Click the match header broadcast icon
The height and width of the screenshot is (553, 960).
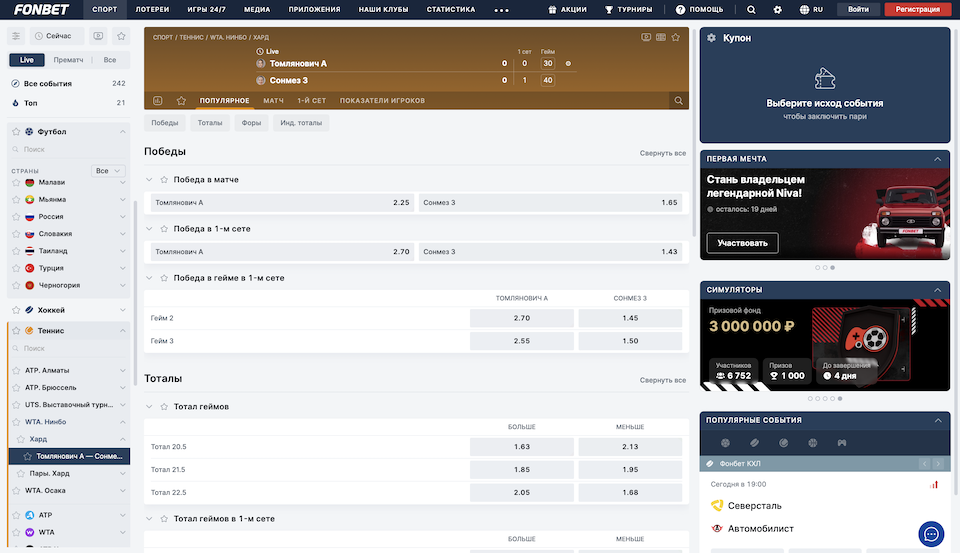click(x=646, y=37)
